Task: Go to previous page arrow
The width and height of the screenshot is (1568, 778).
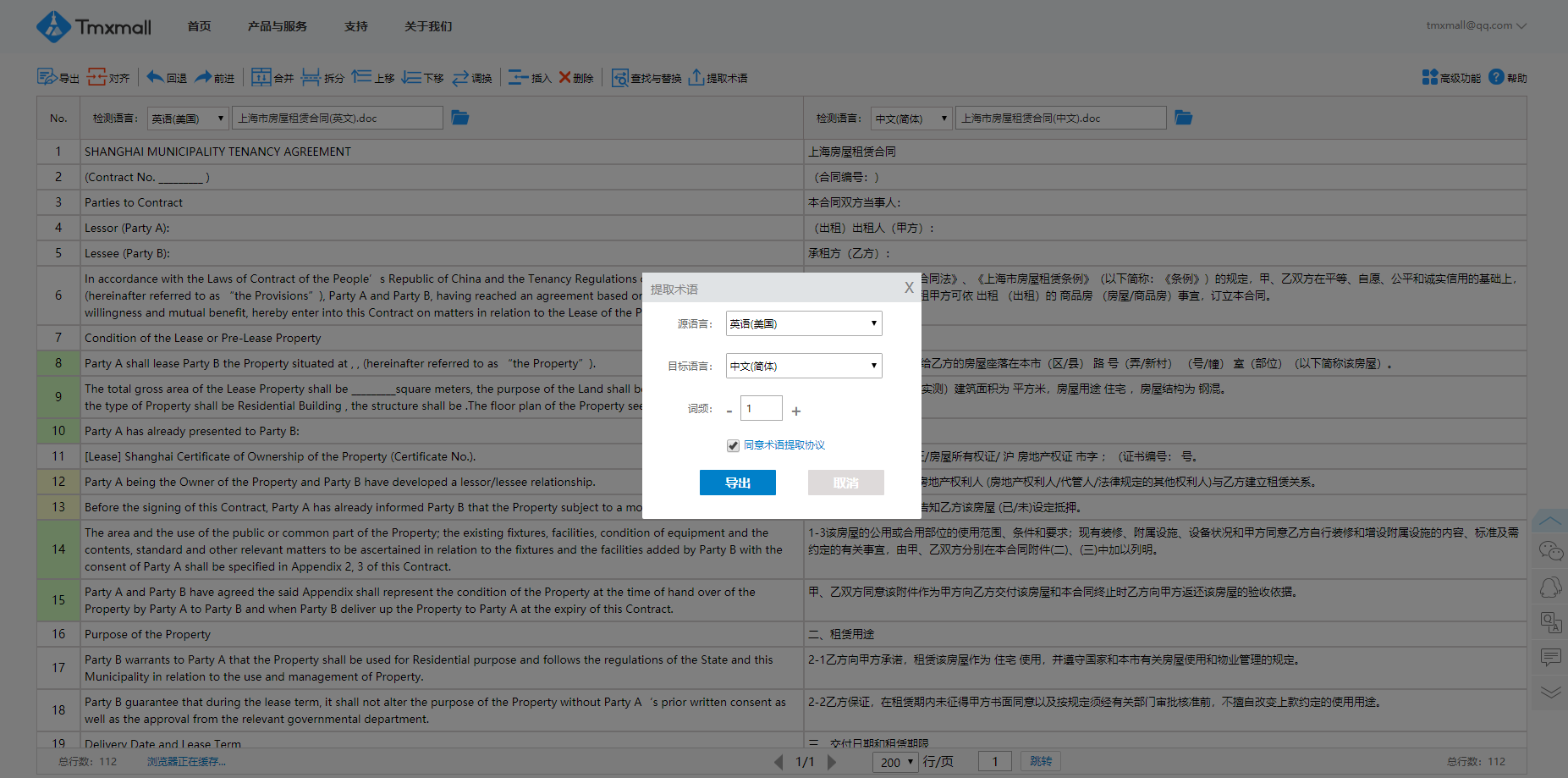Action: click(778, 762)
